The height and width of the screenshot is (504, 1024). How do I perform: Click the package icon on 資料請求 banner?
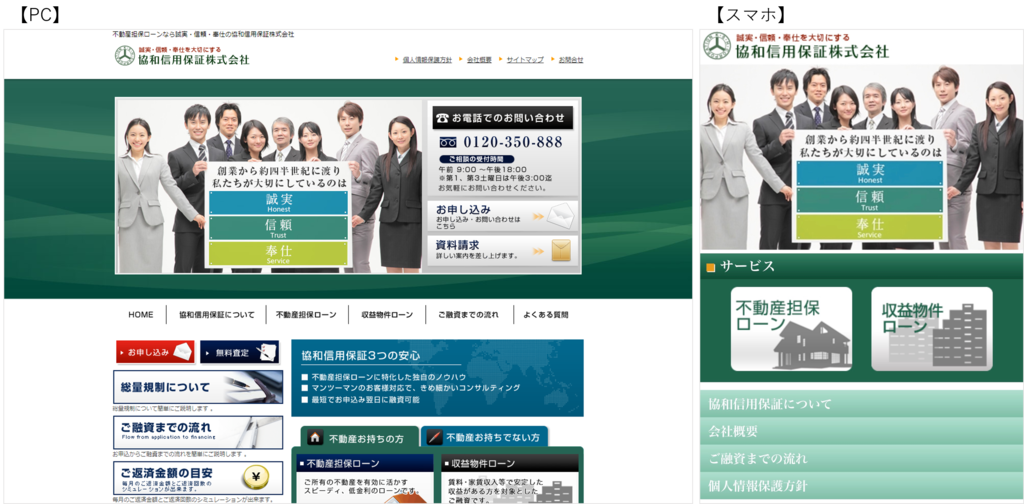click(561, 250)
